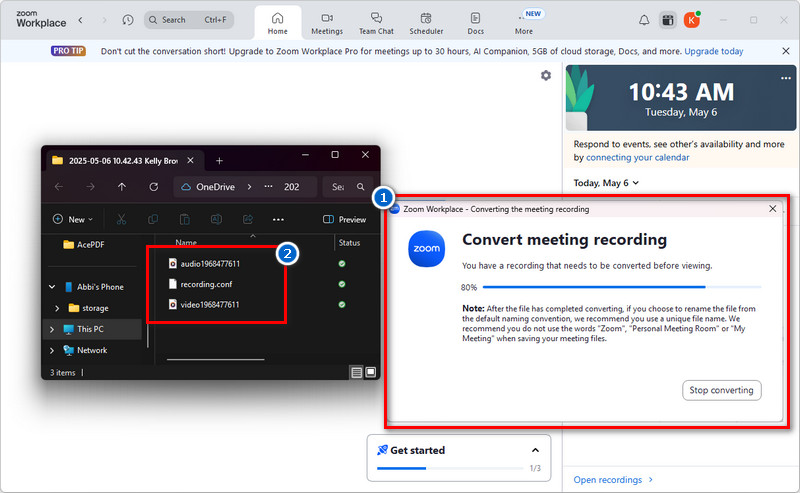
Task: Switch to details view in Explorer status bar
Action: pos(357,373)
